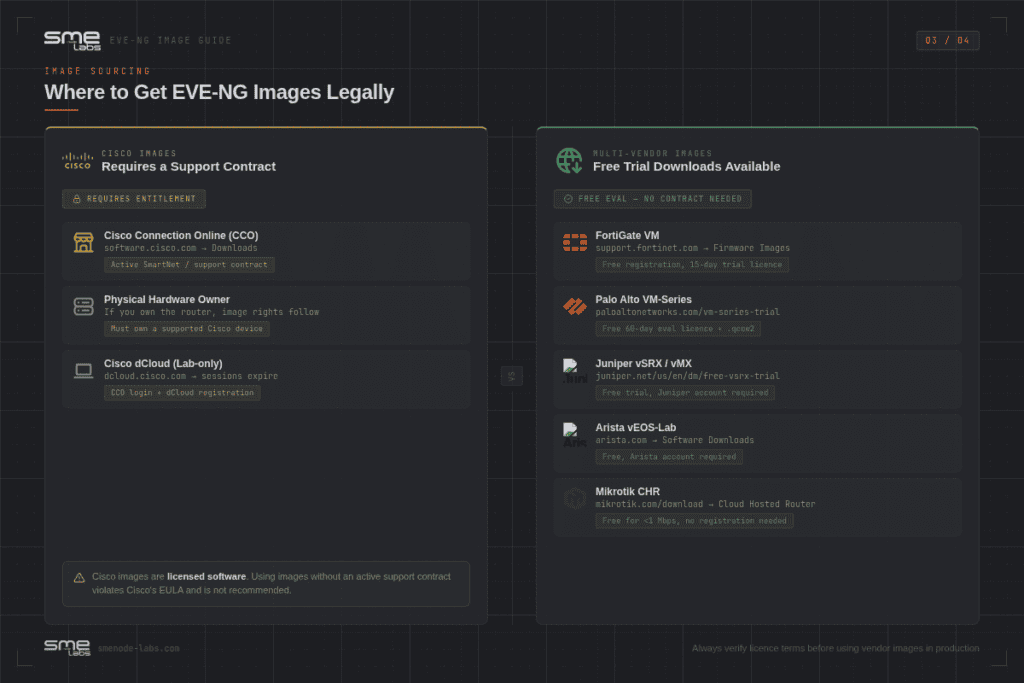Click the 'Must own a supported Cisco device' tag
This screenshot has width=1024, height=683.
coord(187,328)
